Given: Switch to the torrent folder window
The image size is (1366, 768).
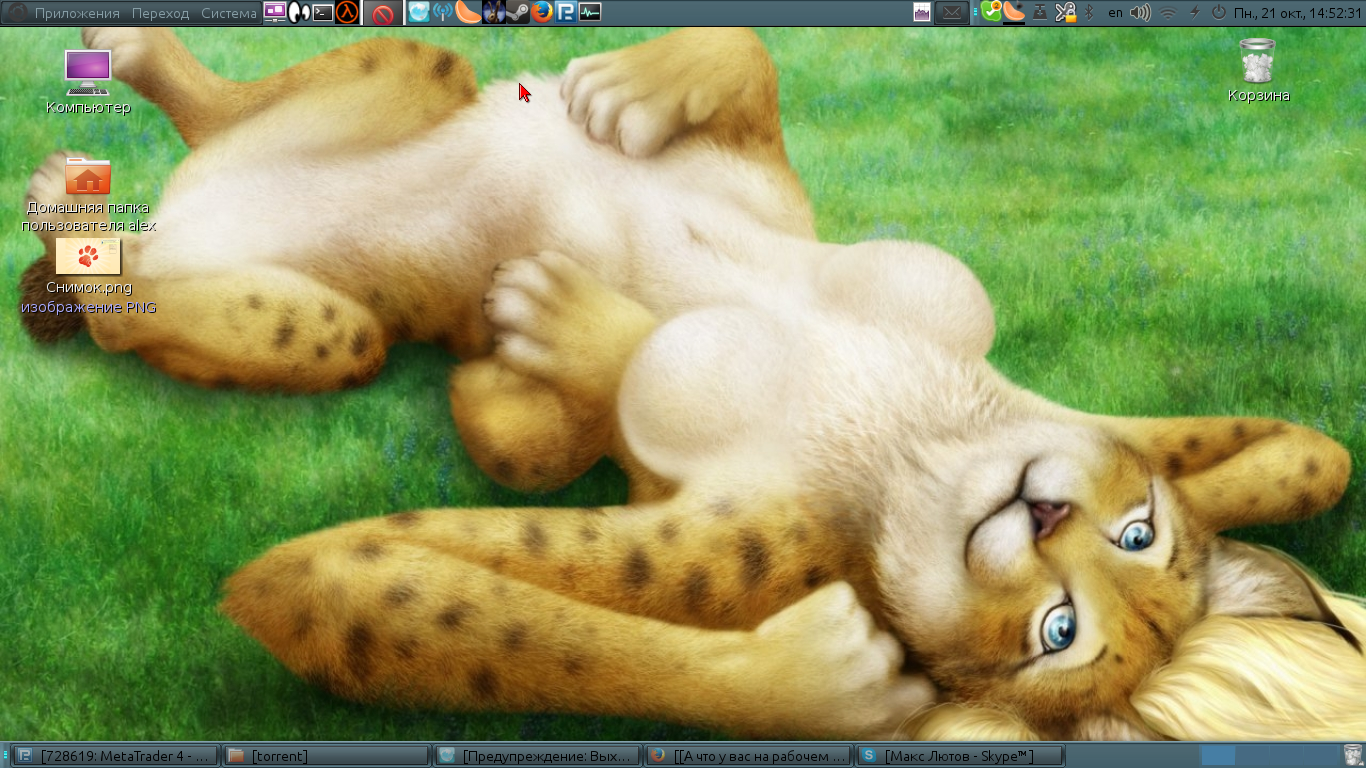Looking at the screenshot, I should (x=325, y=756).
